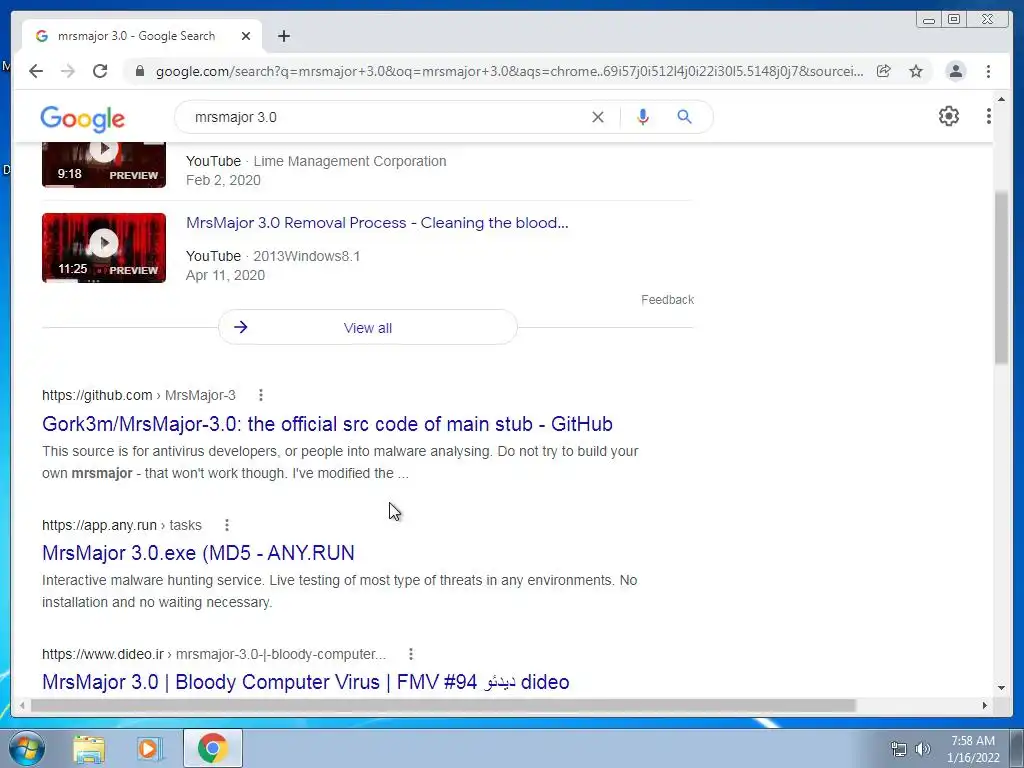
Task: Launch Windows Media Player from taskbar
Action: (x=150, y=748)
